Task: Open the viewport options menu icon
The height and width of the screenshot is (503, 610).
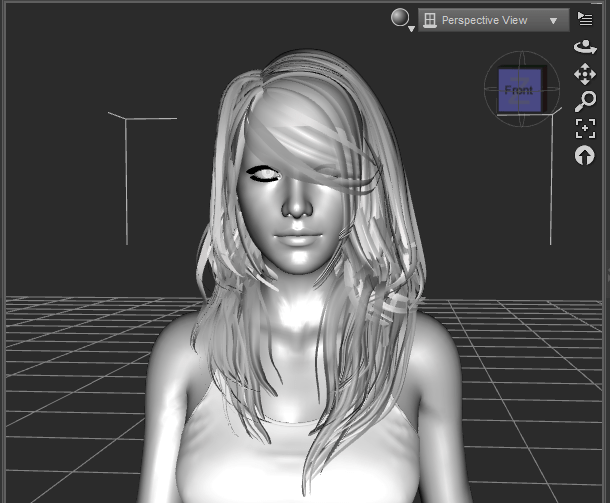Action: click(x=585, y=19)
